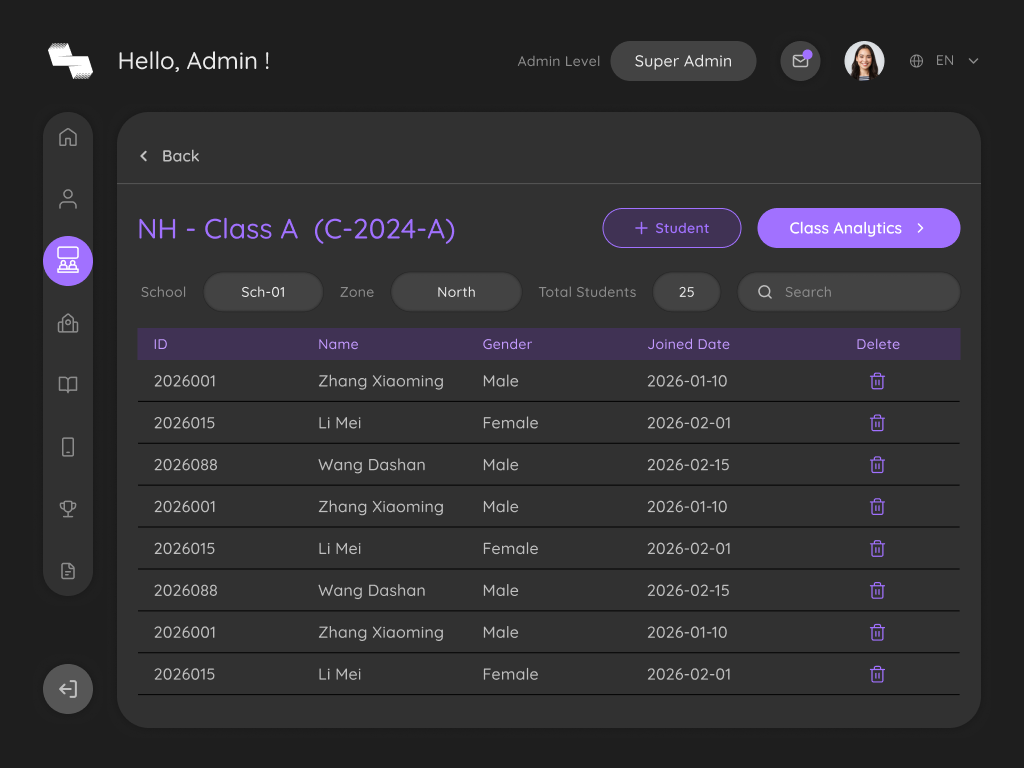Click the Search input field
Viewport: 1024px width, 768px height.
[x=848, y=292]
